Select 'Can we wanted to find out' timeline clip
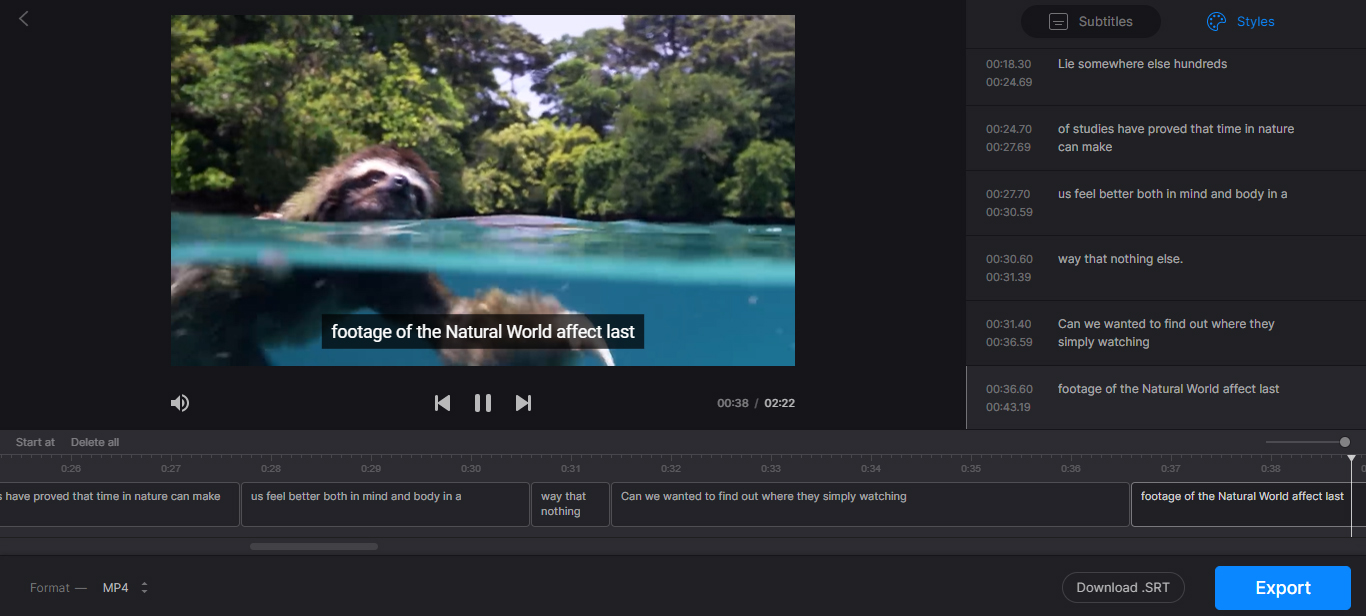Viewport: 1366px width, 616px height. coord(869,504)
